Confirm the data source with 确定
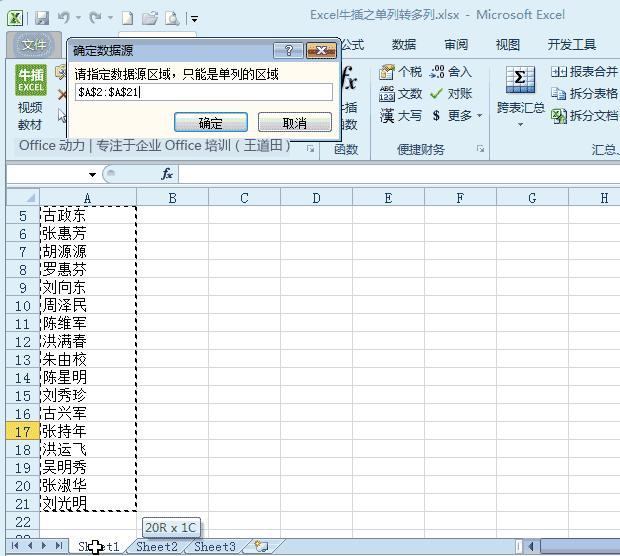620x556 pixels. pyautogui.click(x=211, y=123)
